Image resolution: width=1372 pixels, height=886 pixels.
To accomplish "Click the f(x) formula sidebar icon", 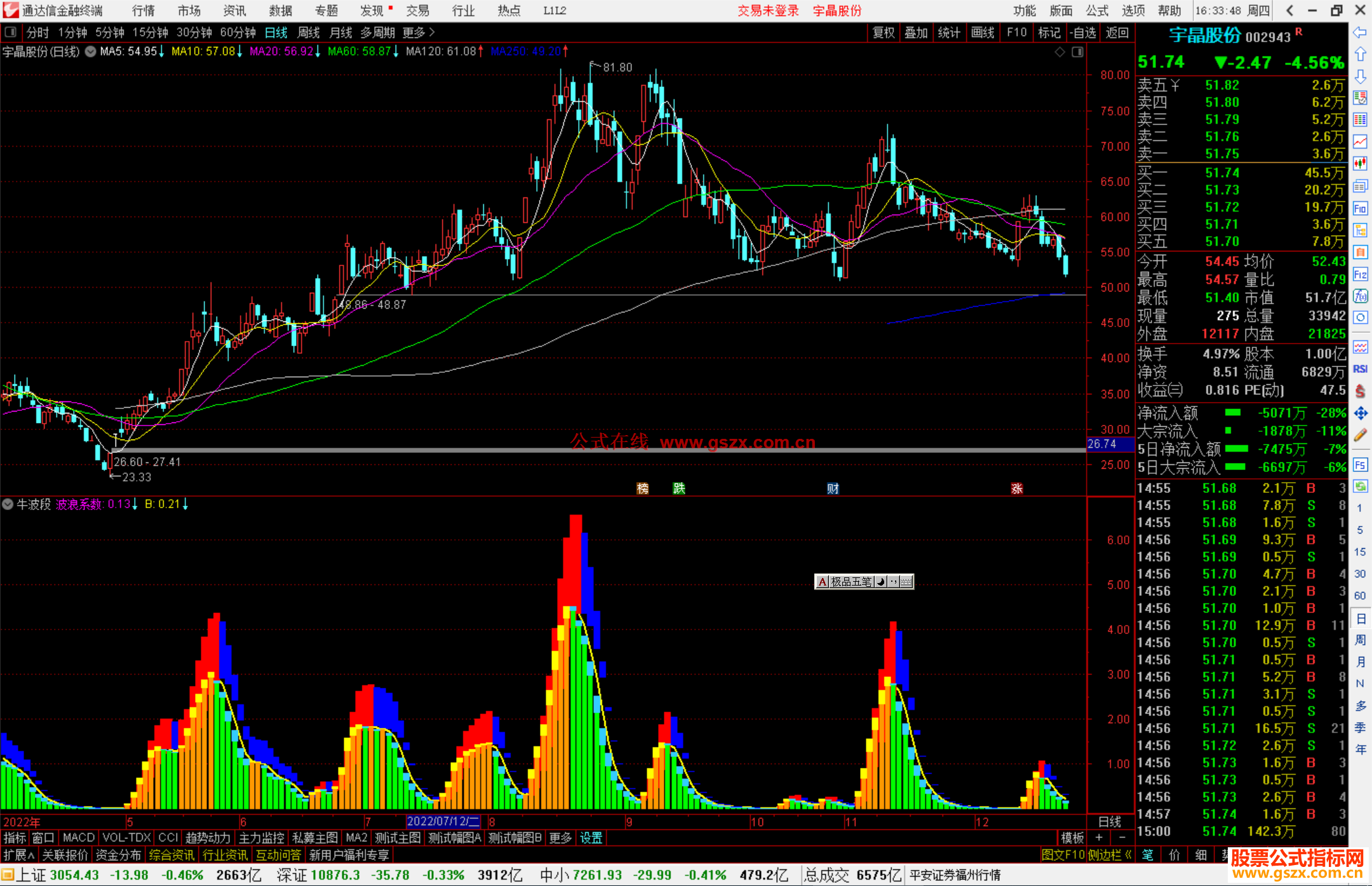I will tap(1360, 296).
